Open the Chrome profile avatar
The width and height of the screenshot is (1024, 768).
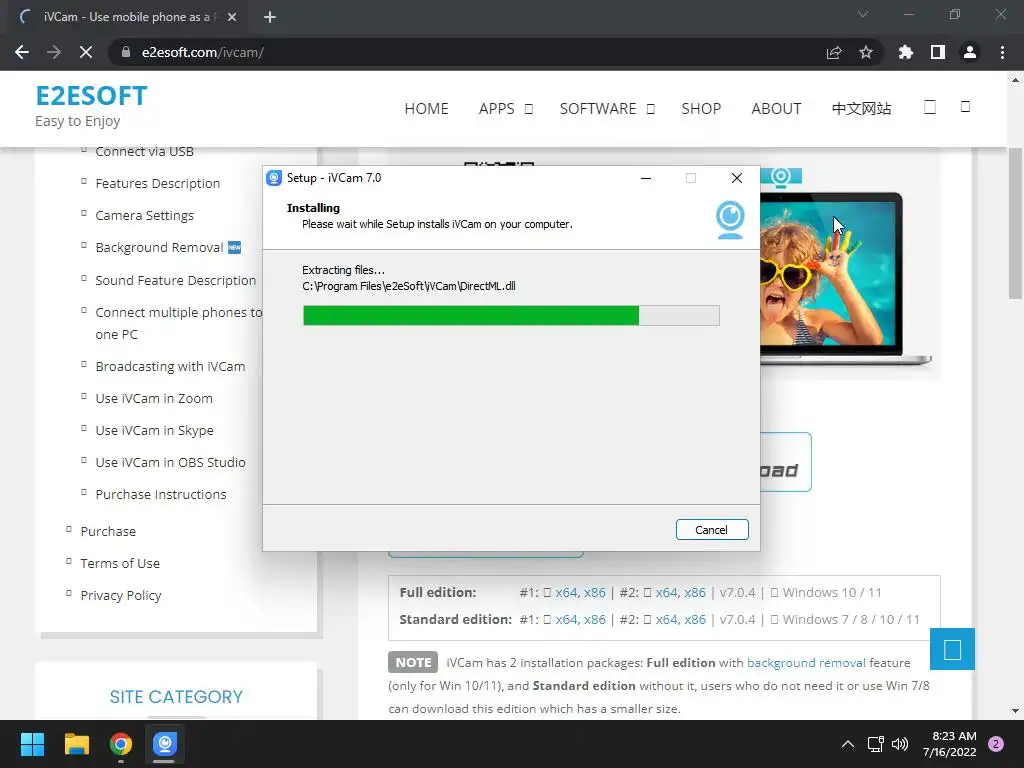point(970,52)
